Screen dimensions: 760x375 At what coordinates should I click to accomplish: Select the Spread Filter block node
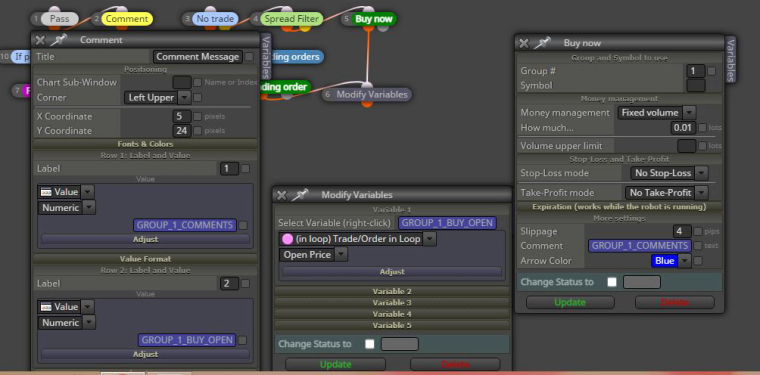coord(292,19)
